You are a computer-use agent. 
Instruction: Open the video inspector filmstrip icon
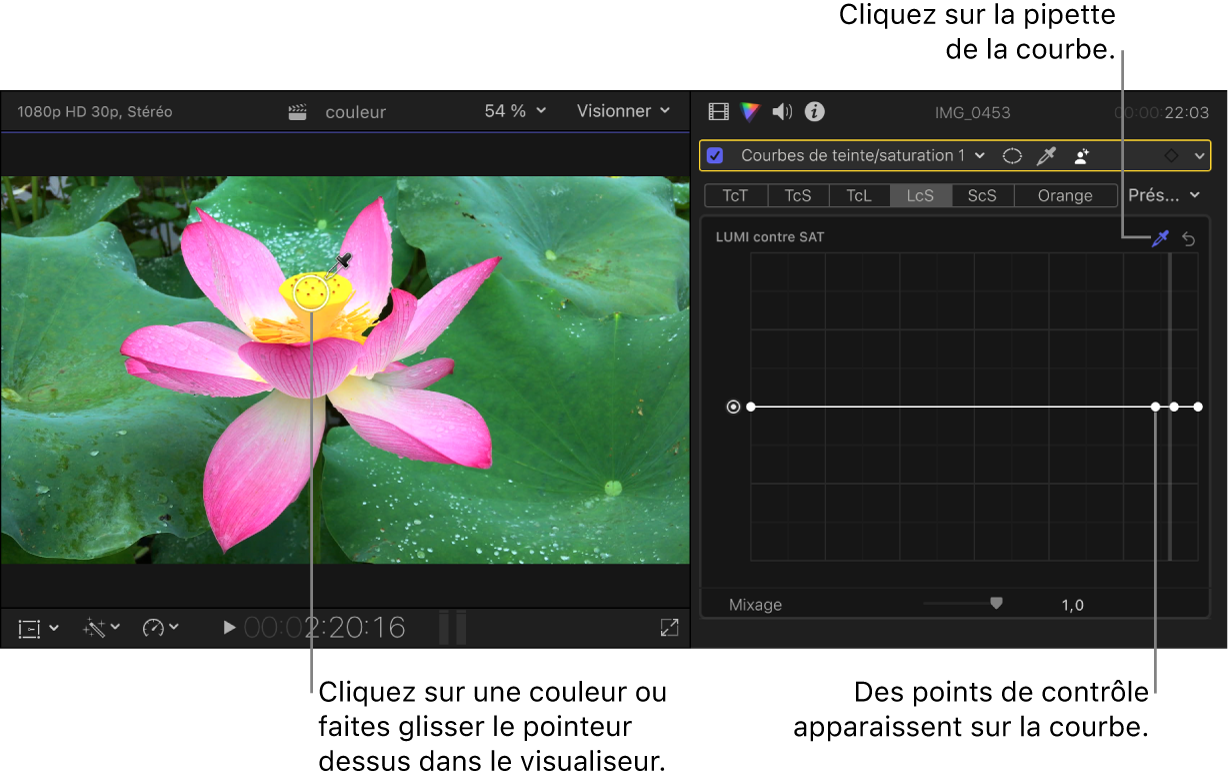[x=718, y=111]
